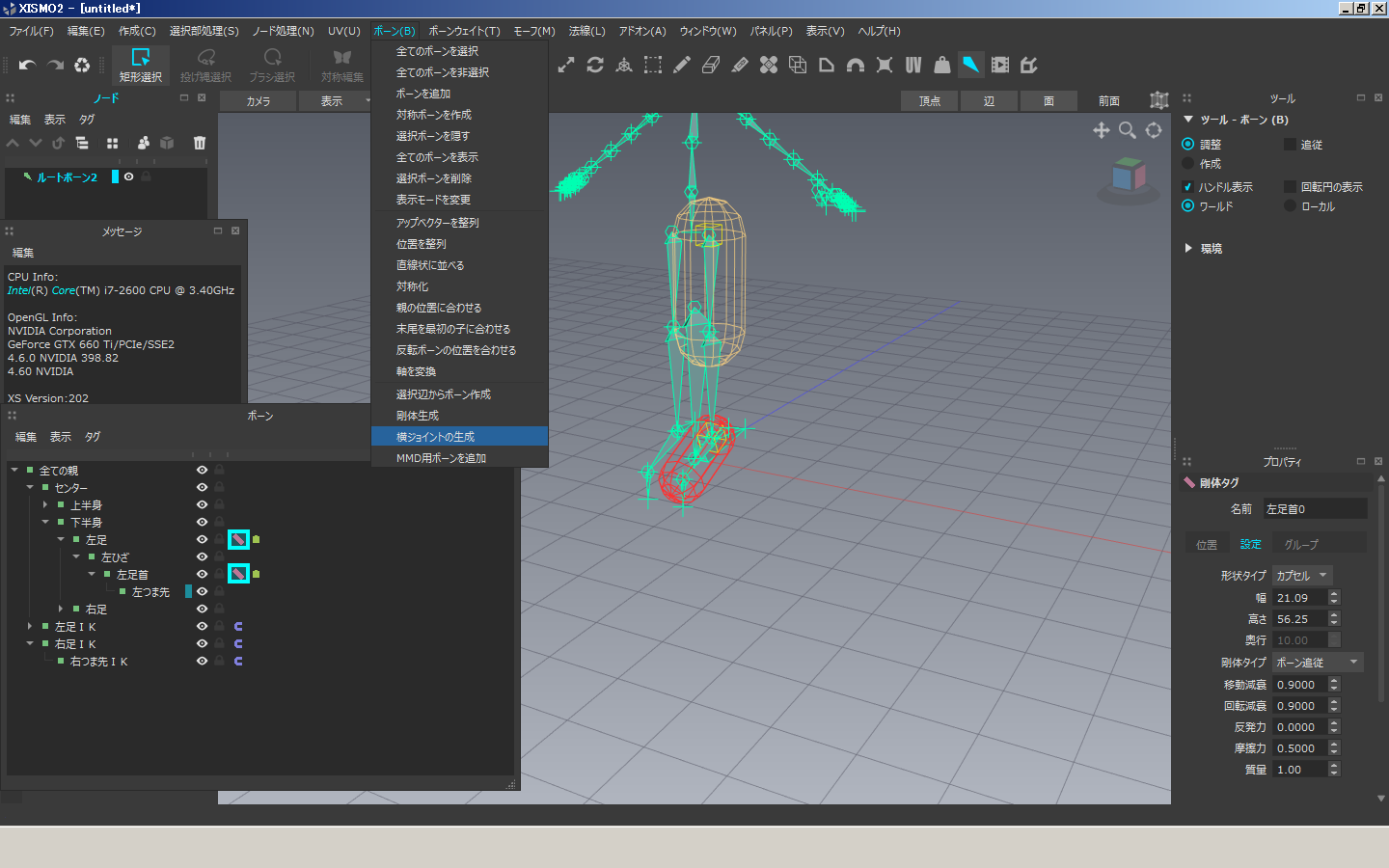Collapse the 全ての親 tree node
The width and height of the screenshot is (1389, 868).
click(x=14, y=470)
